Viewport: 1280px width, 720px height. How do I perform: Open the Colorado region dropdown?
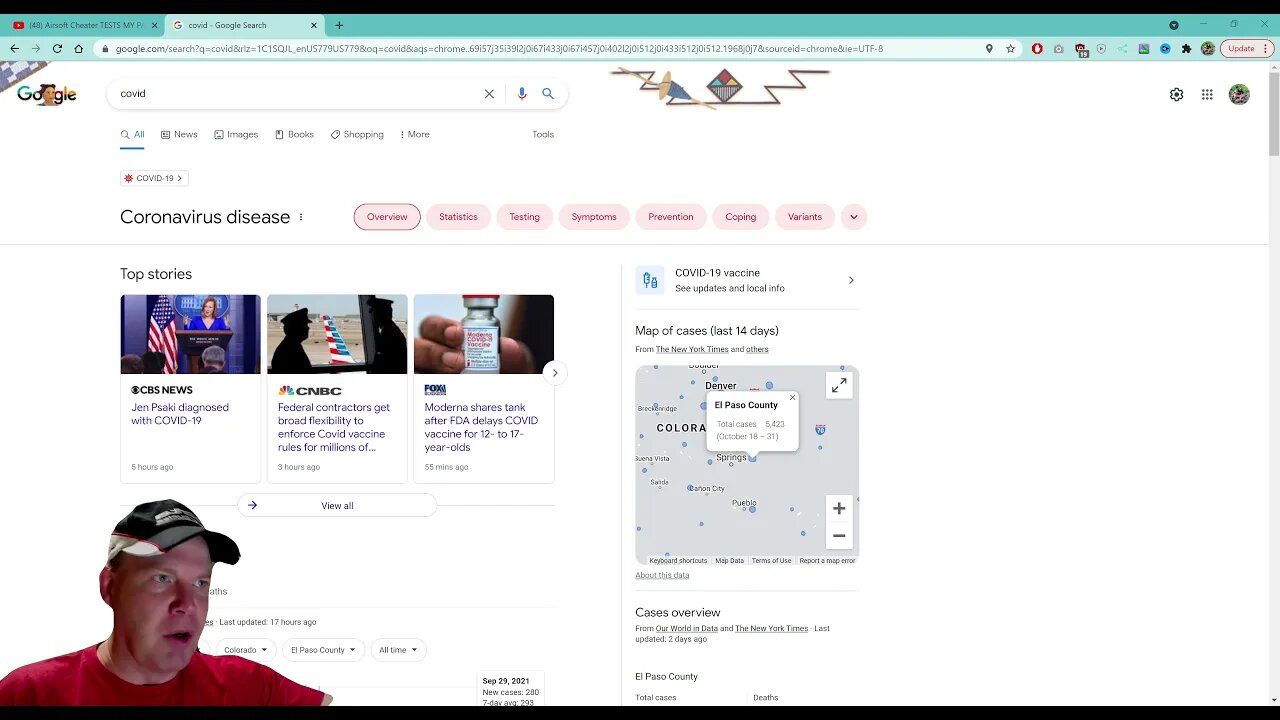[245, 650]
